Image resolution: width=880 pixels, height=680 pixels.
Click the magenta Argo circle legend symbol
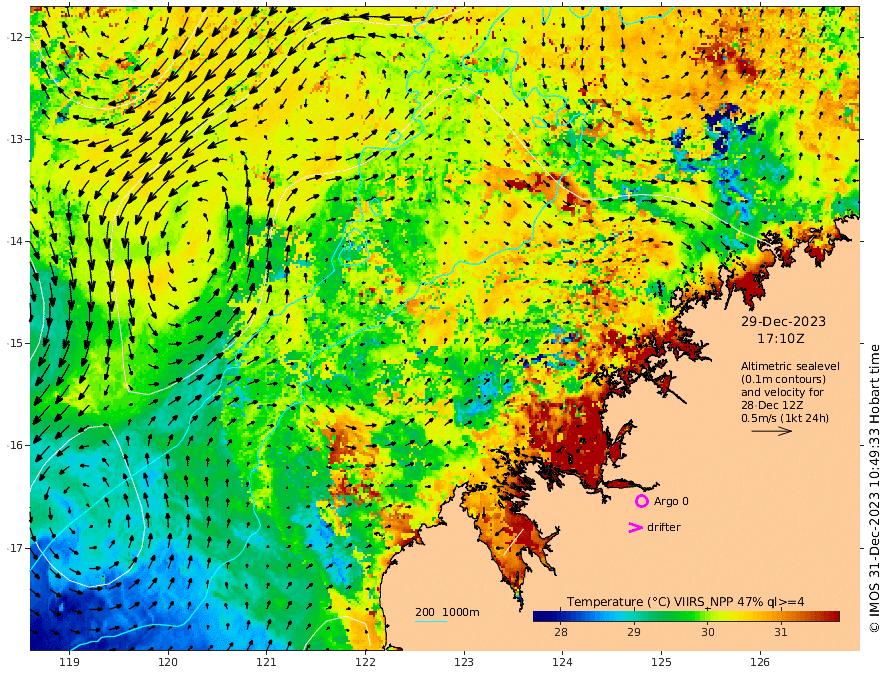(641, 501)
